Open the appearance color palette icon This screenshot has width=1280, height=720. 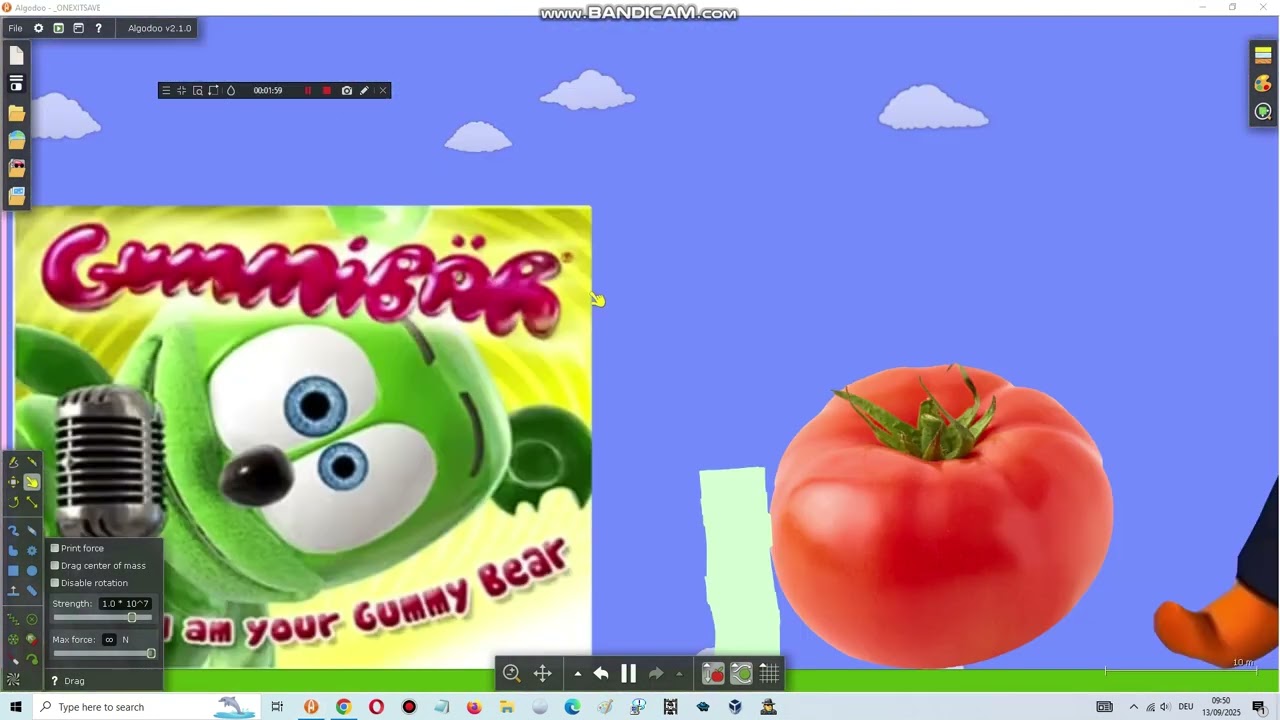(x=1263, y=83)
